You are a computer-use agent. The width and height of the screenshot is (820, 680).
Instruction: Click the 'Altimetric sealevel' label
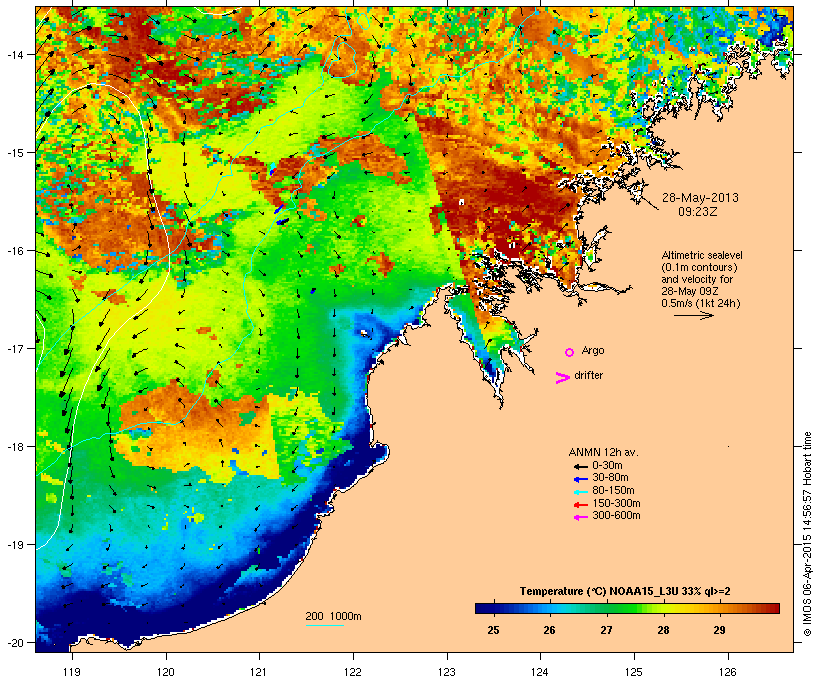pos(702,255)
